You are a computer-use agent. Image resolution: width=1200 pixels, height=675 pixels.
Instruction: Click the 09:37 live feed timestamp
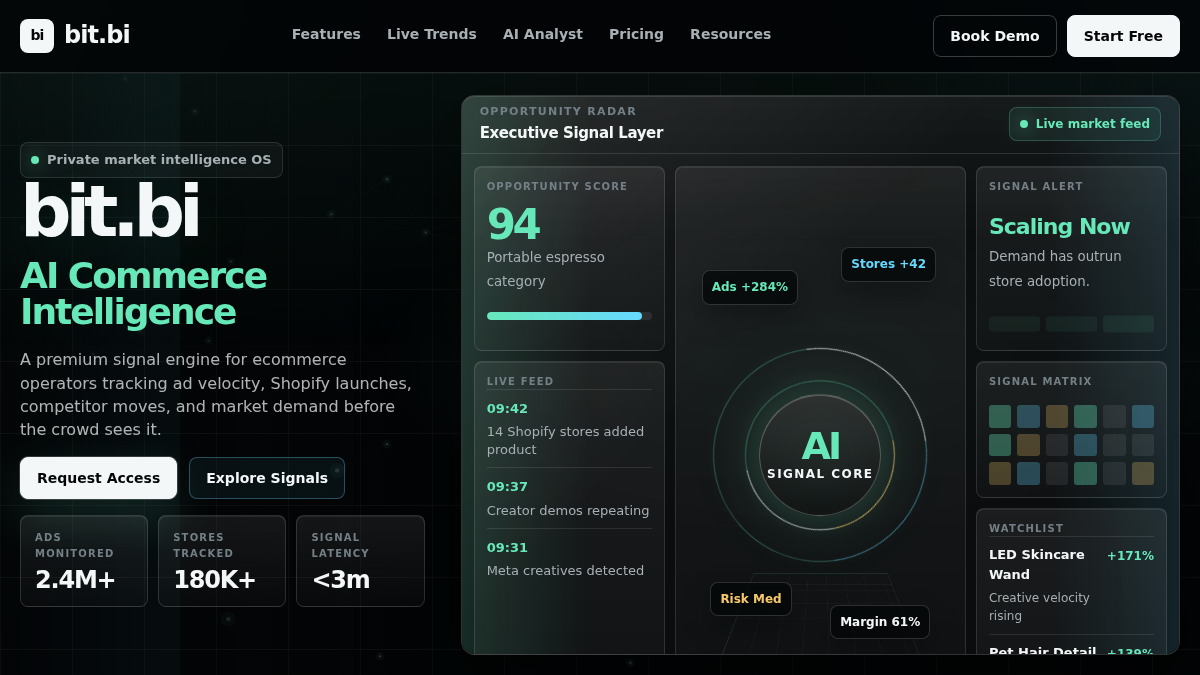click(x=507, y=487)
